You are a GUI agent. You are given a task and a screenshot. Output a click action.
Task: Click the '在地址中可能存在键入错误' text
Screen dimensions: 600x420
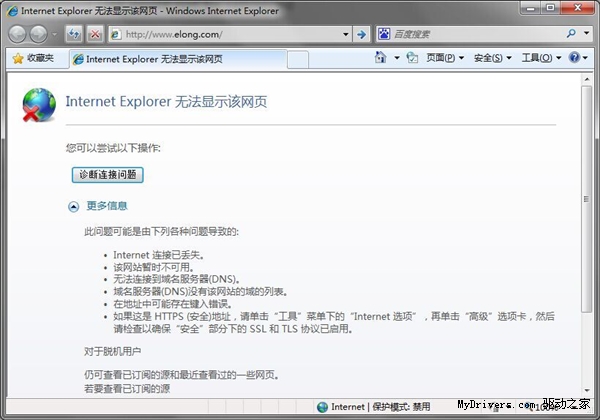coord(173,304)
